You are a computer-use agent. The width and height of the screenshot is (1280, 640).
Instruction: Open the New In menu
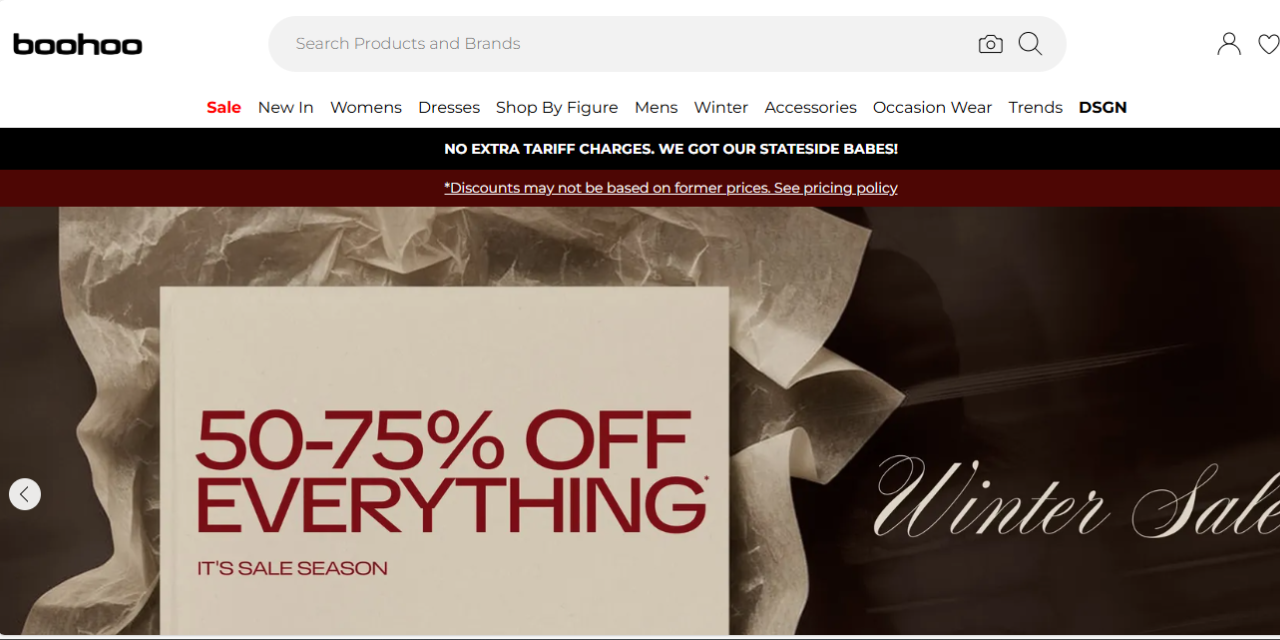[286, 107]
